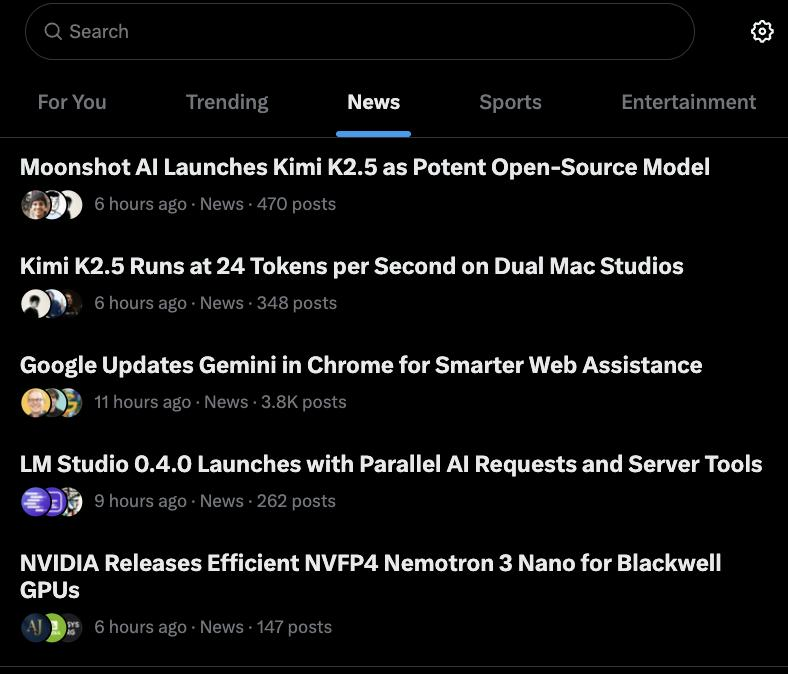788x674 pixels.
Task: Open the Entertainment tab
Action: [688, 102]
